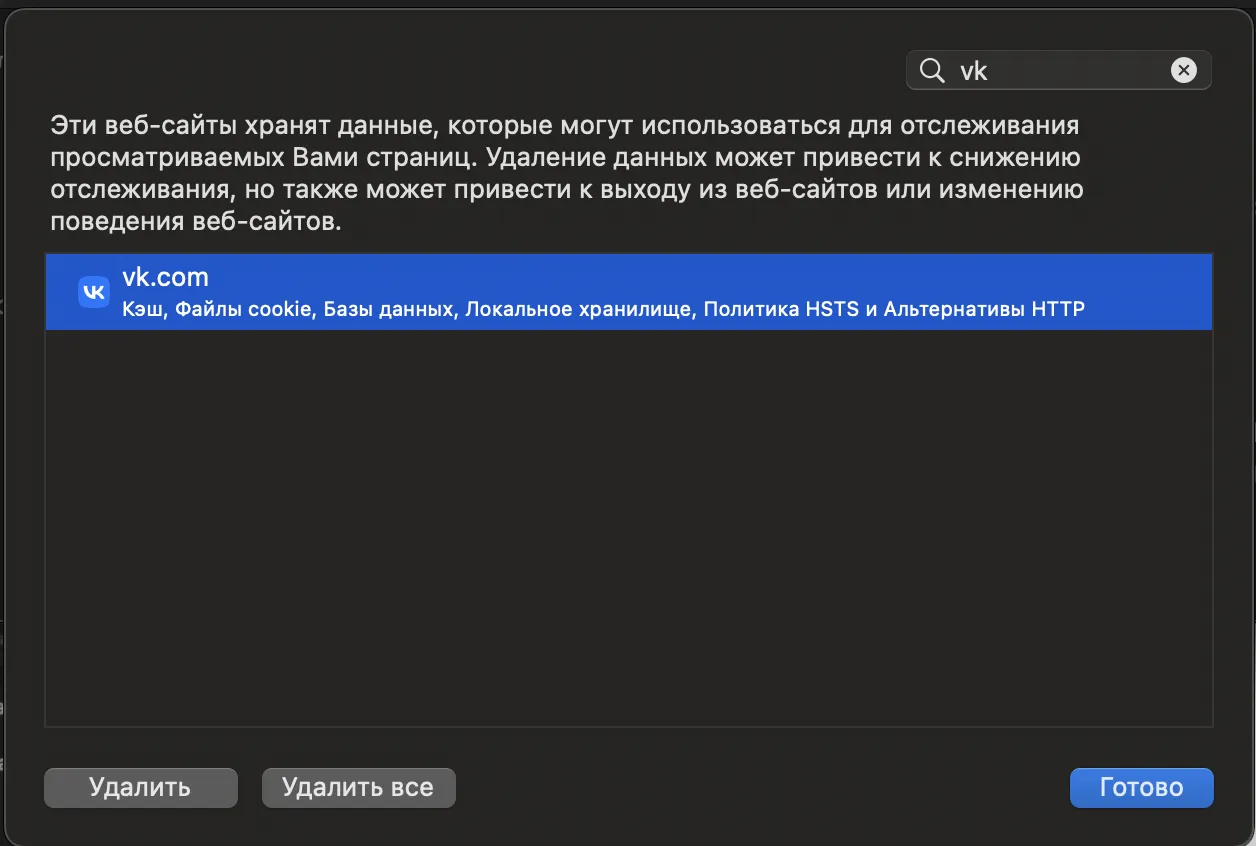Focus the search field containing "vk"
Viewport: 1256px width, 846px height.
point(1058,70)
